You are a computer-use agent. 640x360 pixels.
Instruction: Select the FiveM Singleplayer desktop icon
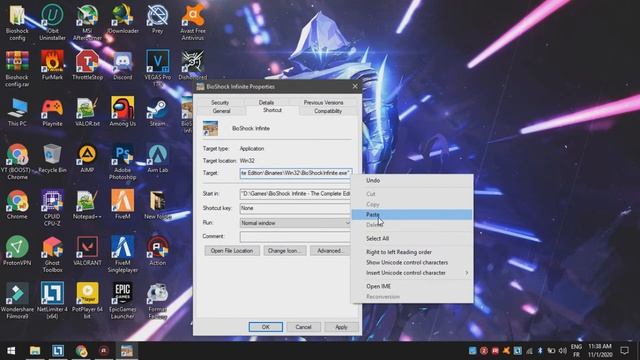click(122, 254)
